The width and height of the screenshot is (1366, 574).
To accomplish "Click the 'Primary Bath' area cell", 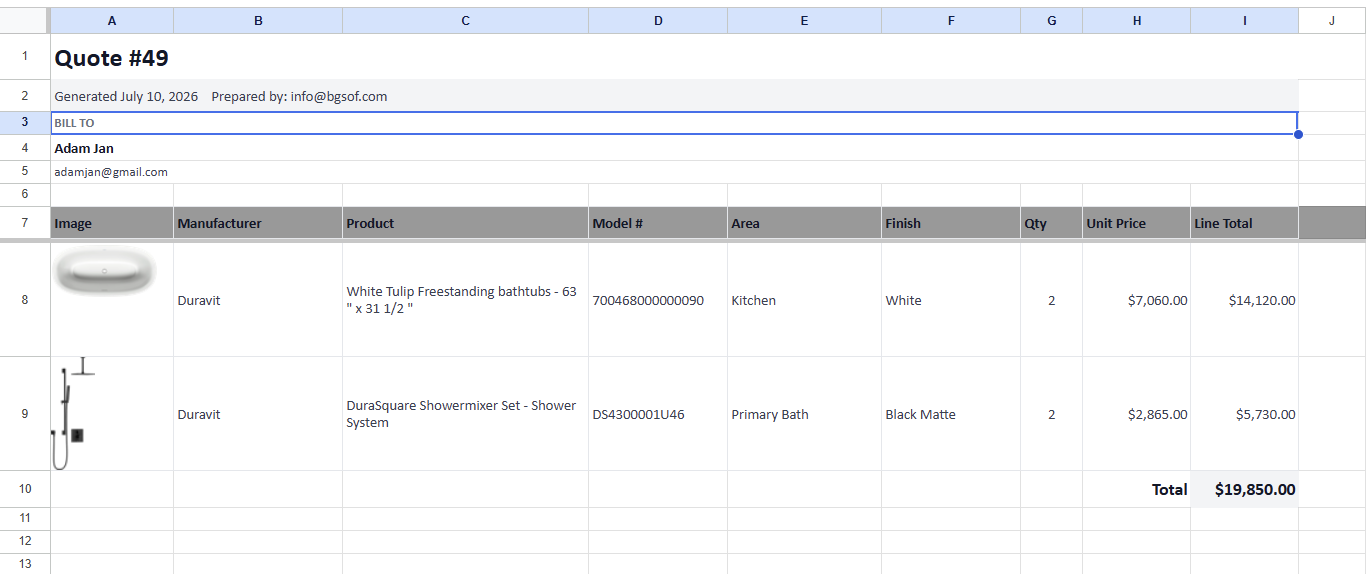I will (x=804, y=414).
